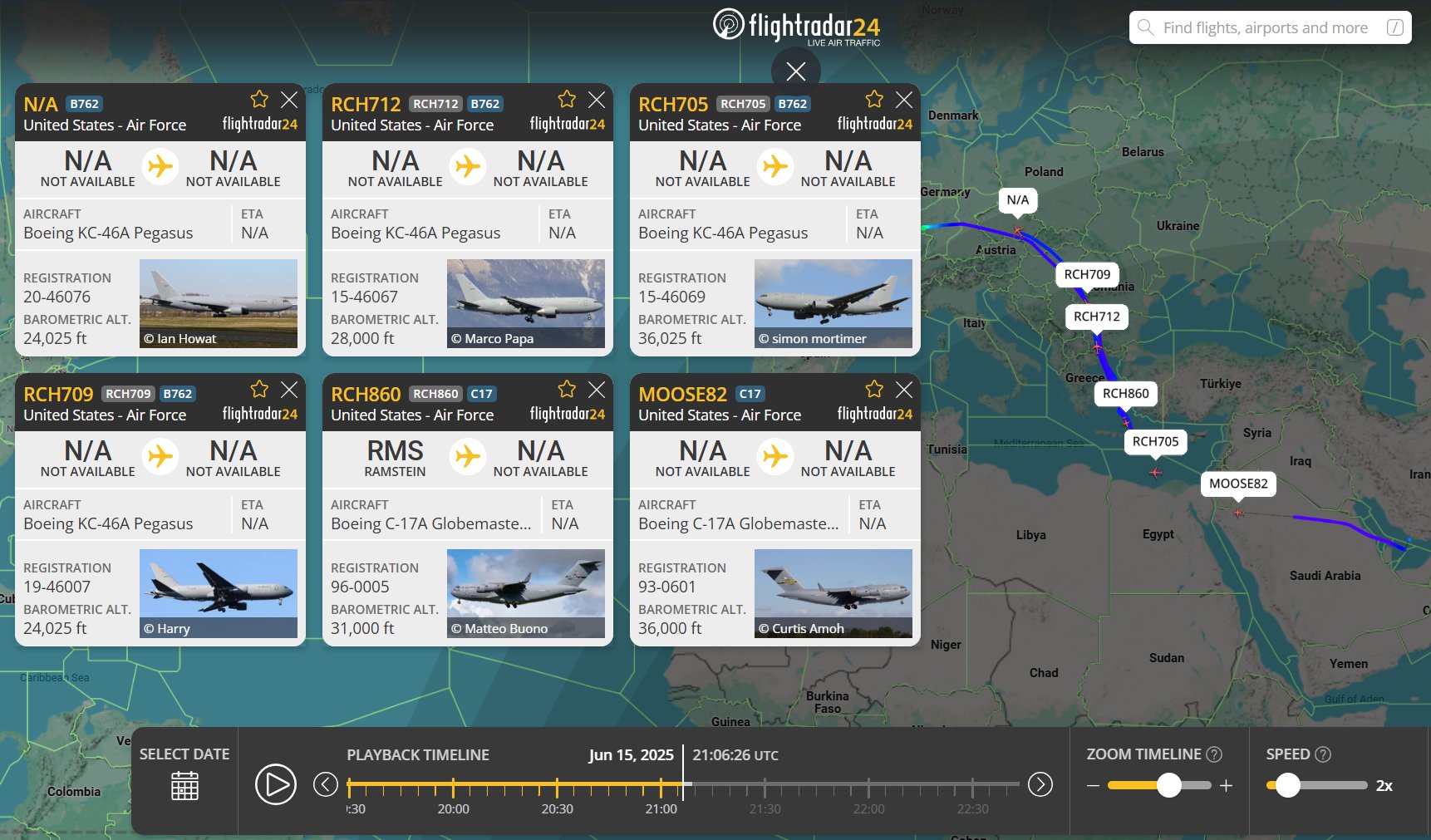The height and width of the screenshot is (840, 1431).
Task: Close the RCH860 flight card
Action: coord(597,390)
